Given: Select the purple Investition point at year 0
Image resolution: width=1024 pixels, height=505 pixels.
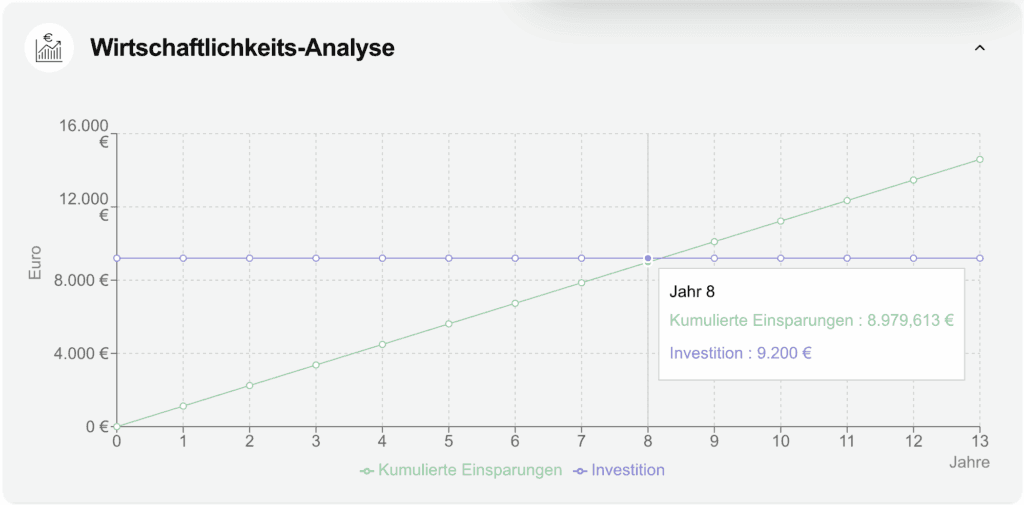Looking at the screenshot, I should (x=117, y=258).
